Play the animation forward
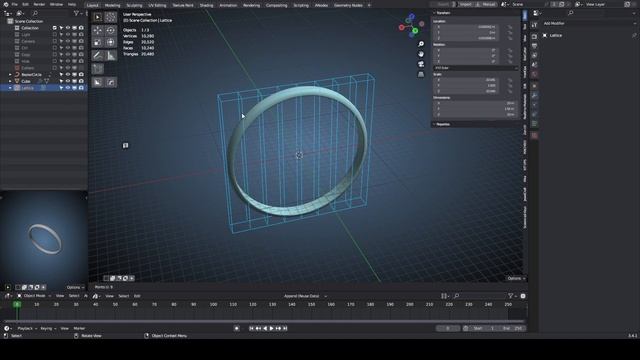The height and width of the screenshot is (360, 640). [x=271, y=328]
